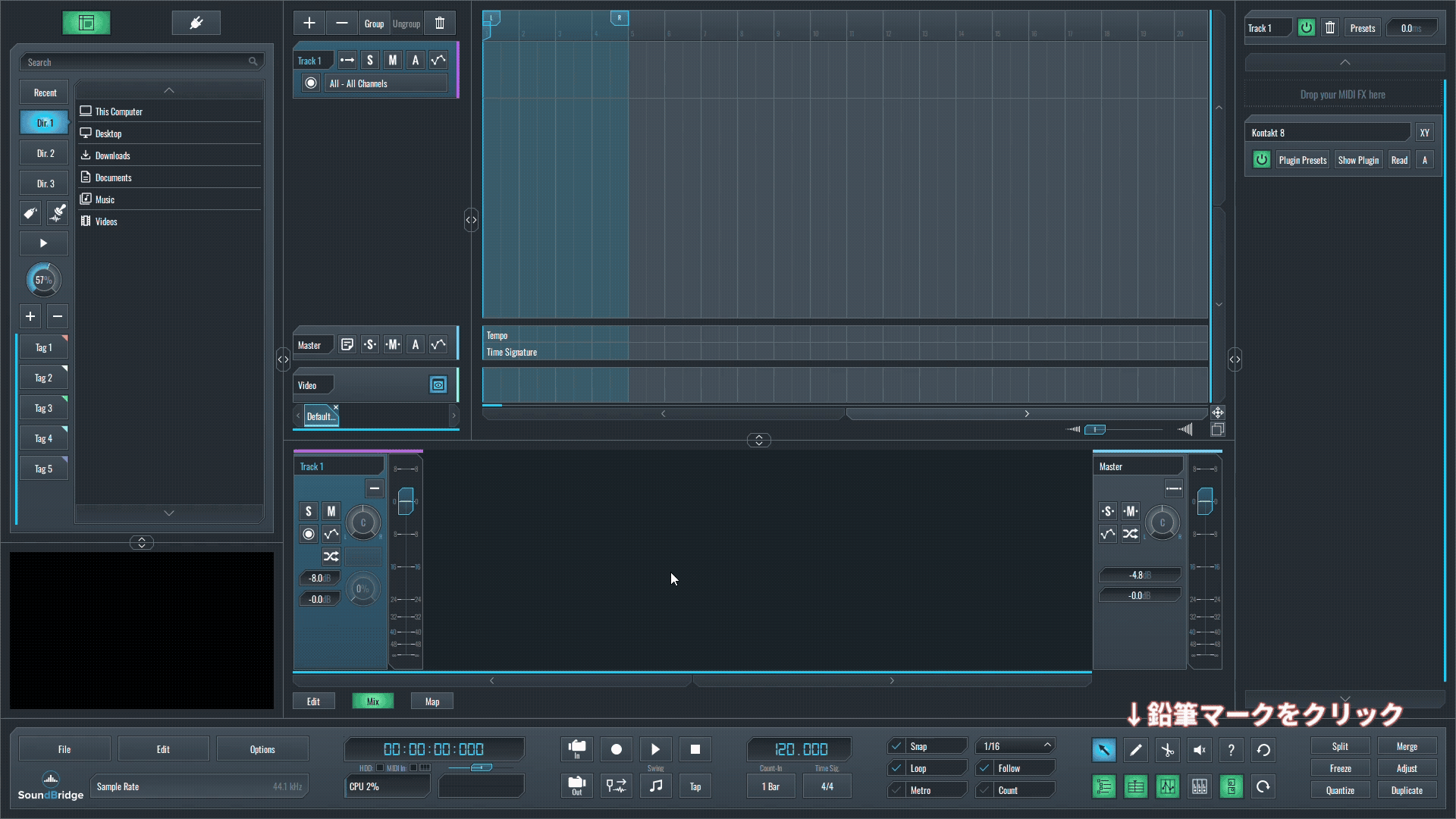Select the mute speaker tool
The height and width of the screenshot is (819, 1456).
[1199, 750]
